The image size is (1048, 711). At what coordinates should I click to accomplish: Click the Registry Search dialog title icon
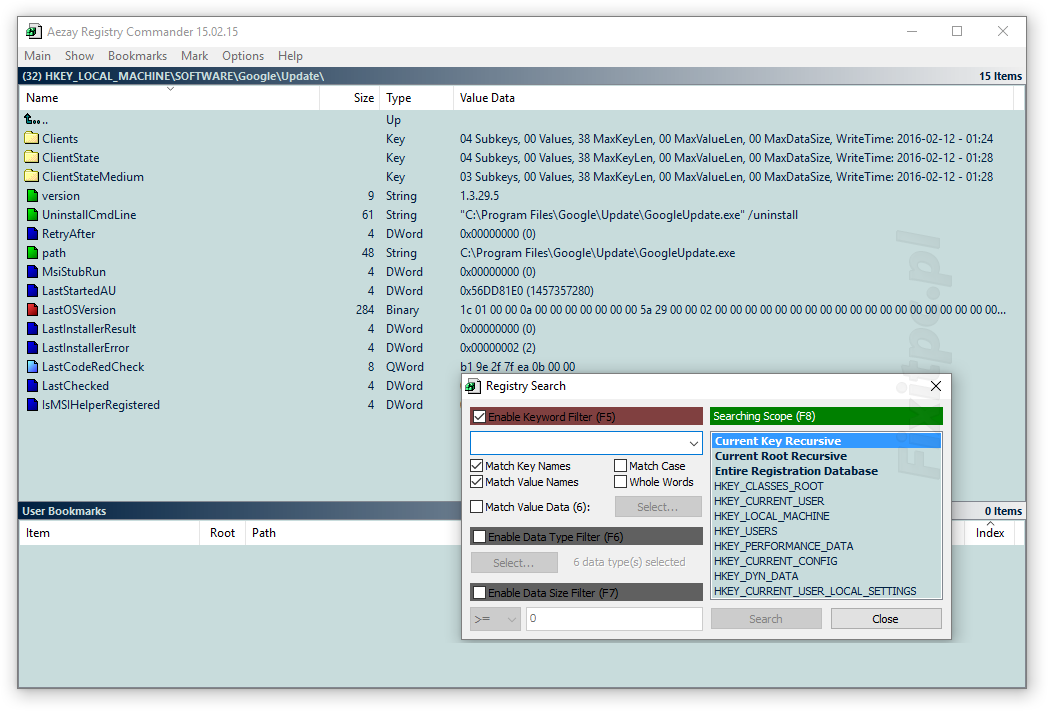point(473,386)
